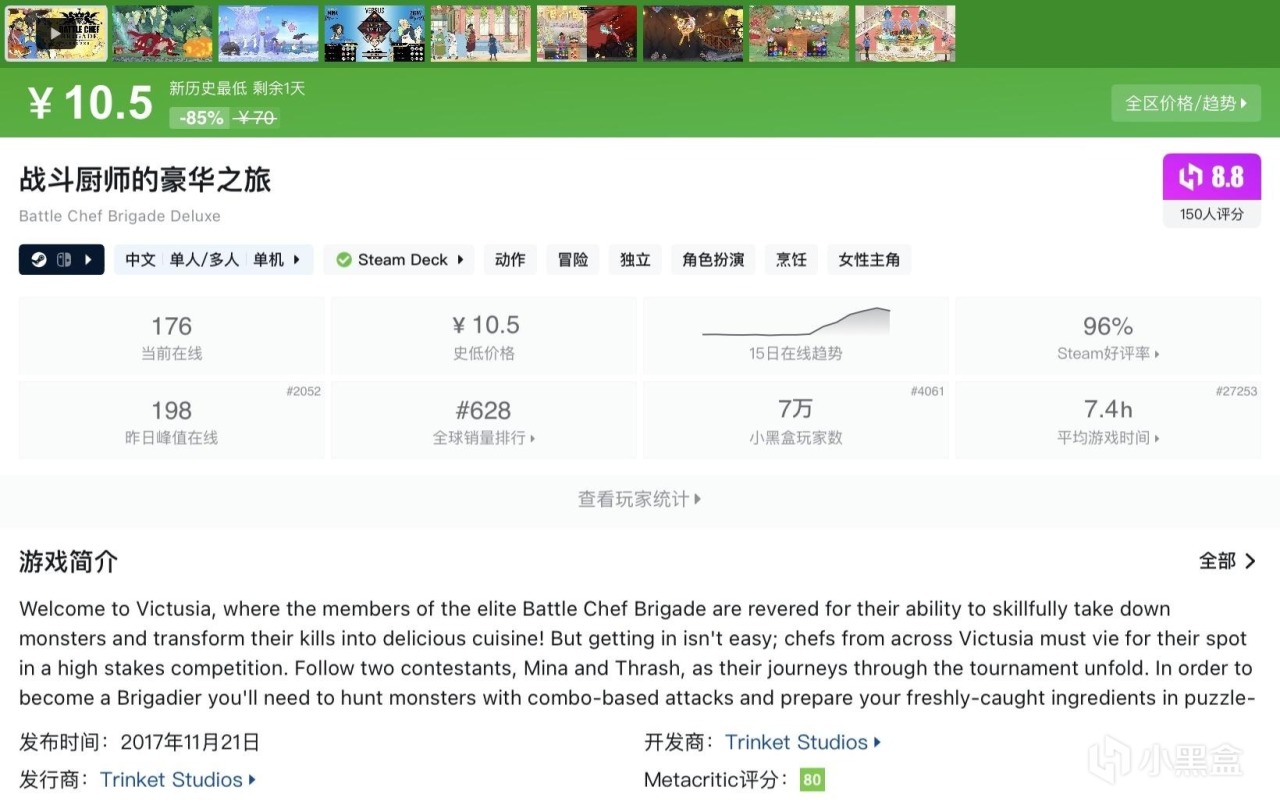
Task: Click the Steam platform icon
Action: coord(37,260)
